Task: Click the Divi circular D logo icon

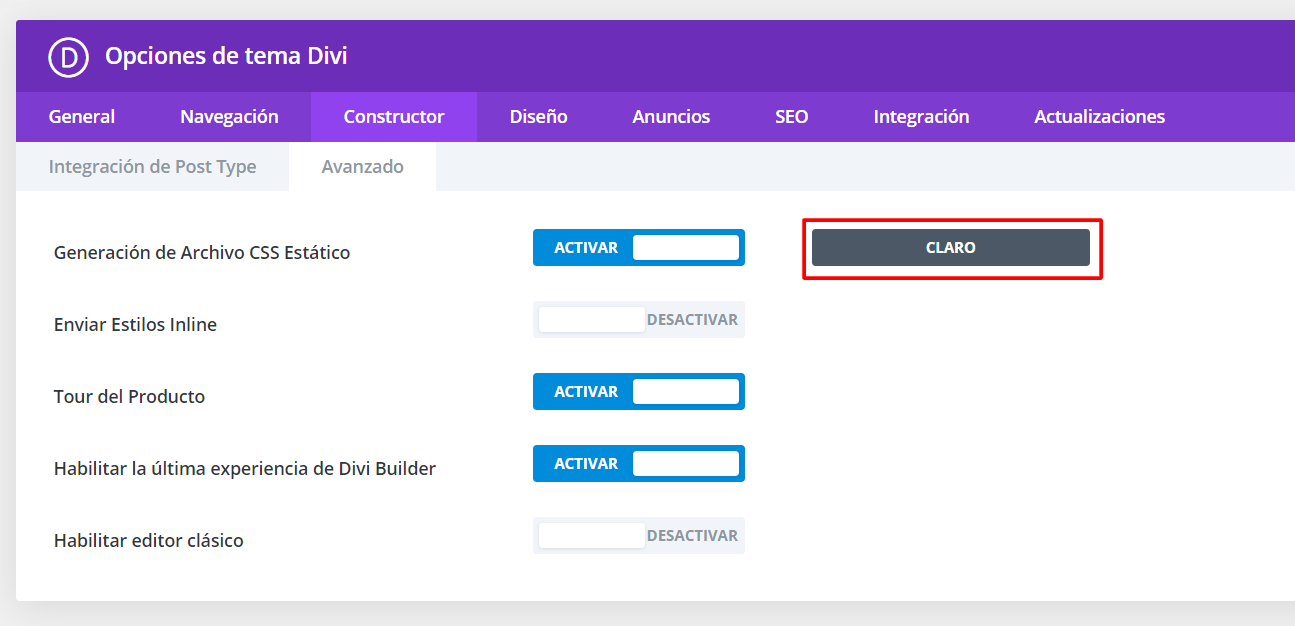Action: pos(69,56)
